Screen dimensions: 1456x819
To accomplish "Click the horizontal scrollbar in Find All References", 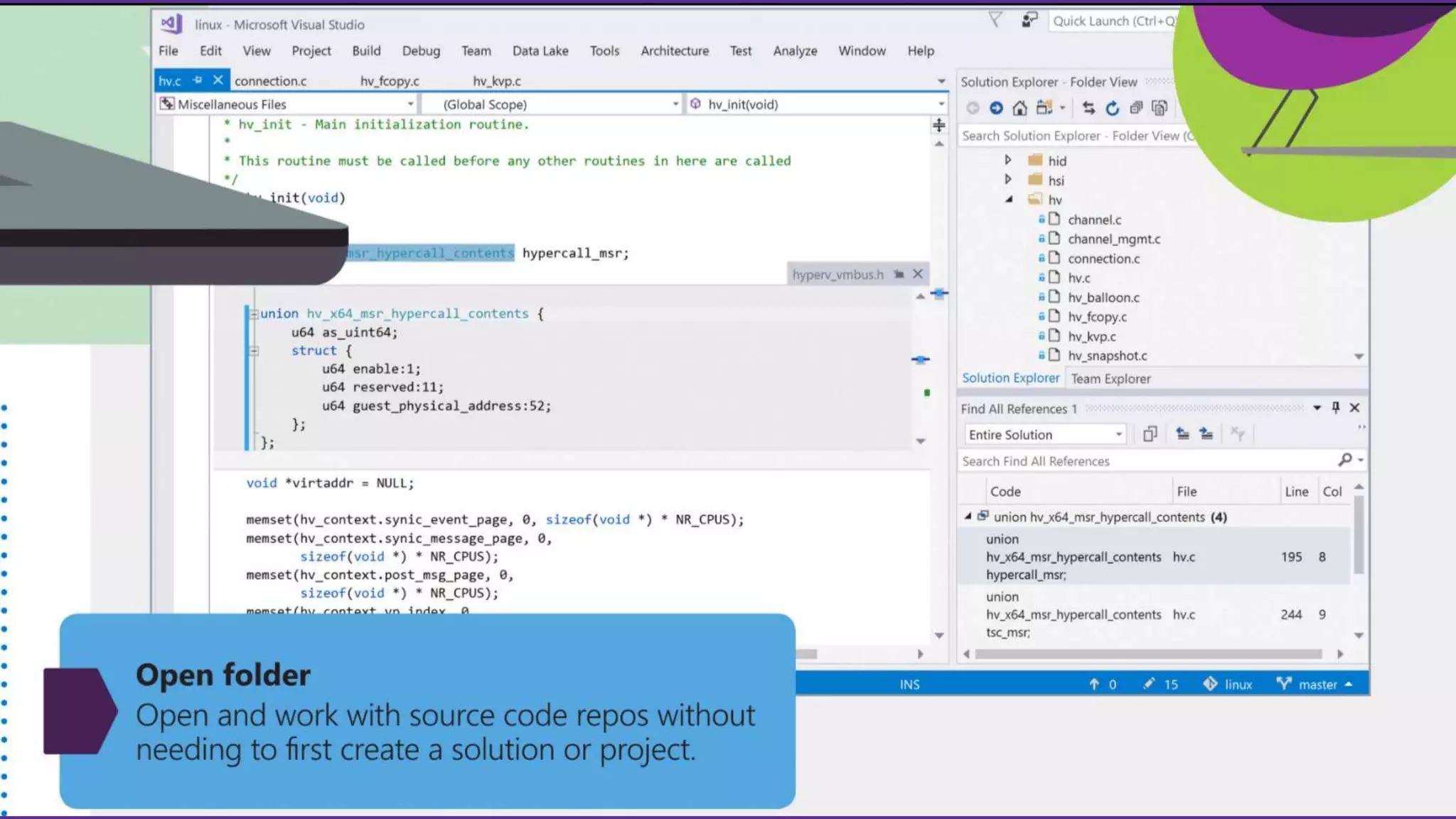I will (x=1147, y=654).
